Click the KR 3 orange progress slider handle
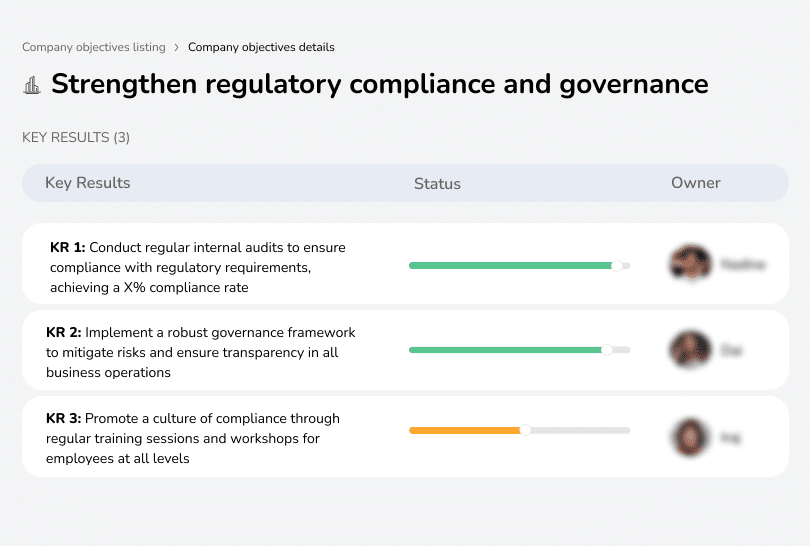The height and width of the screenshot is (546, 810). coord(525,430)
